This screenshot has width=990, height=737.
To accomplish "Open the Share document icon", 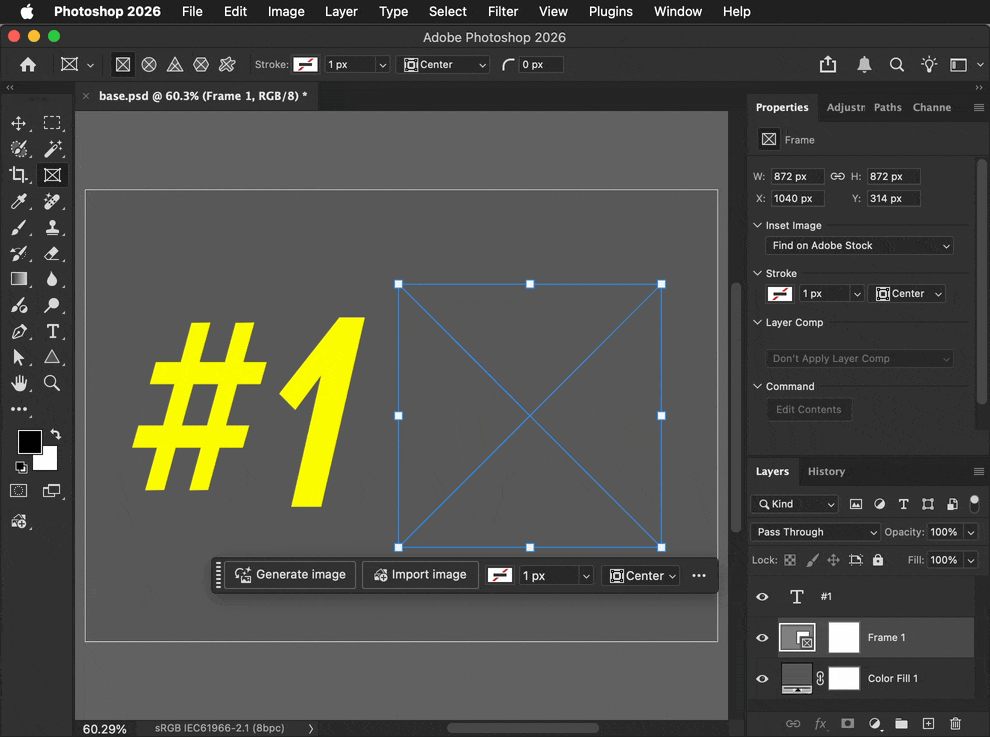I will 828,64.
